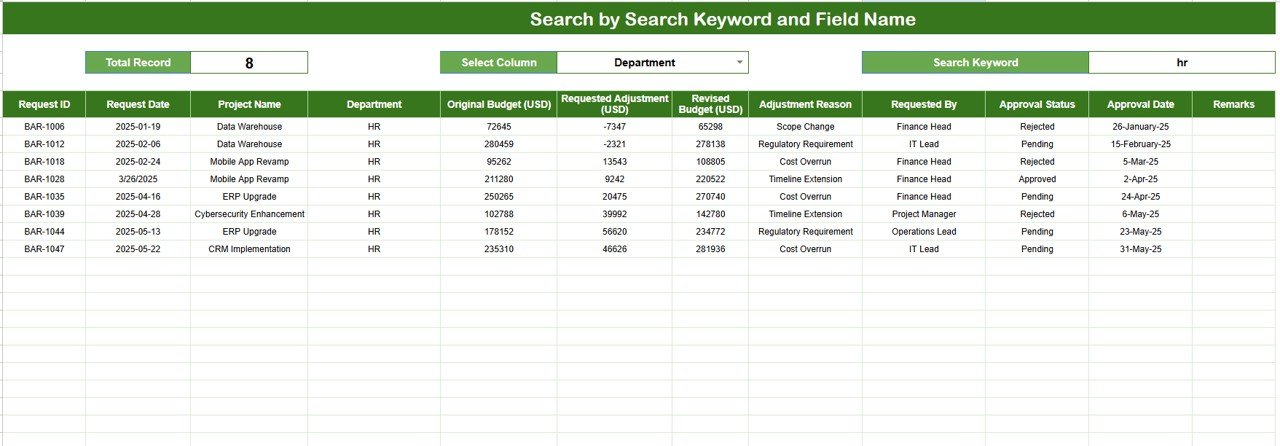
Task: Select the BAR-1006 request ID cell
Action: coord(44,127)
